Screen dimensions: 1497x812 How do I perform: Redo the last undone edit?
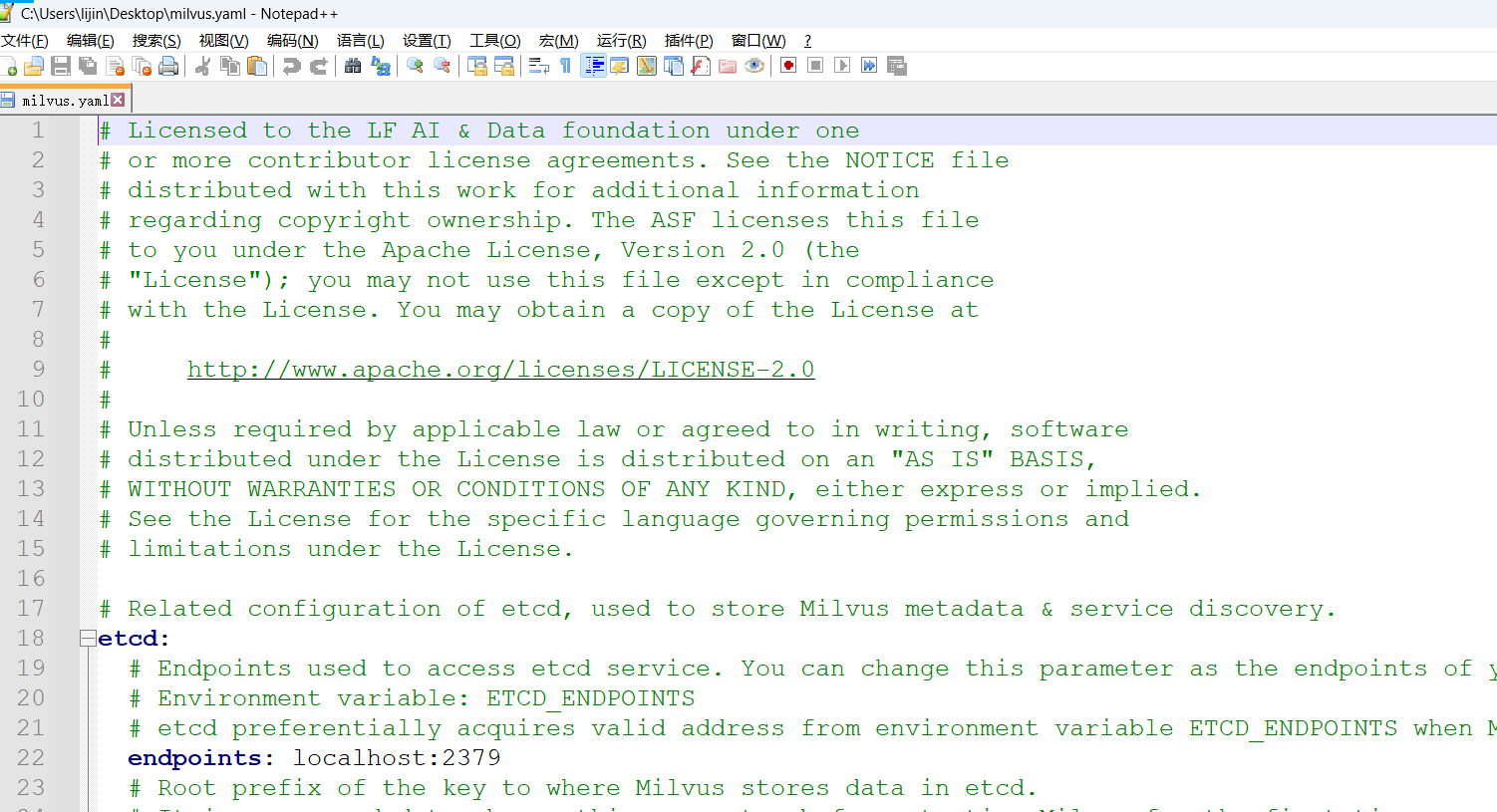[x=319, y=66]
